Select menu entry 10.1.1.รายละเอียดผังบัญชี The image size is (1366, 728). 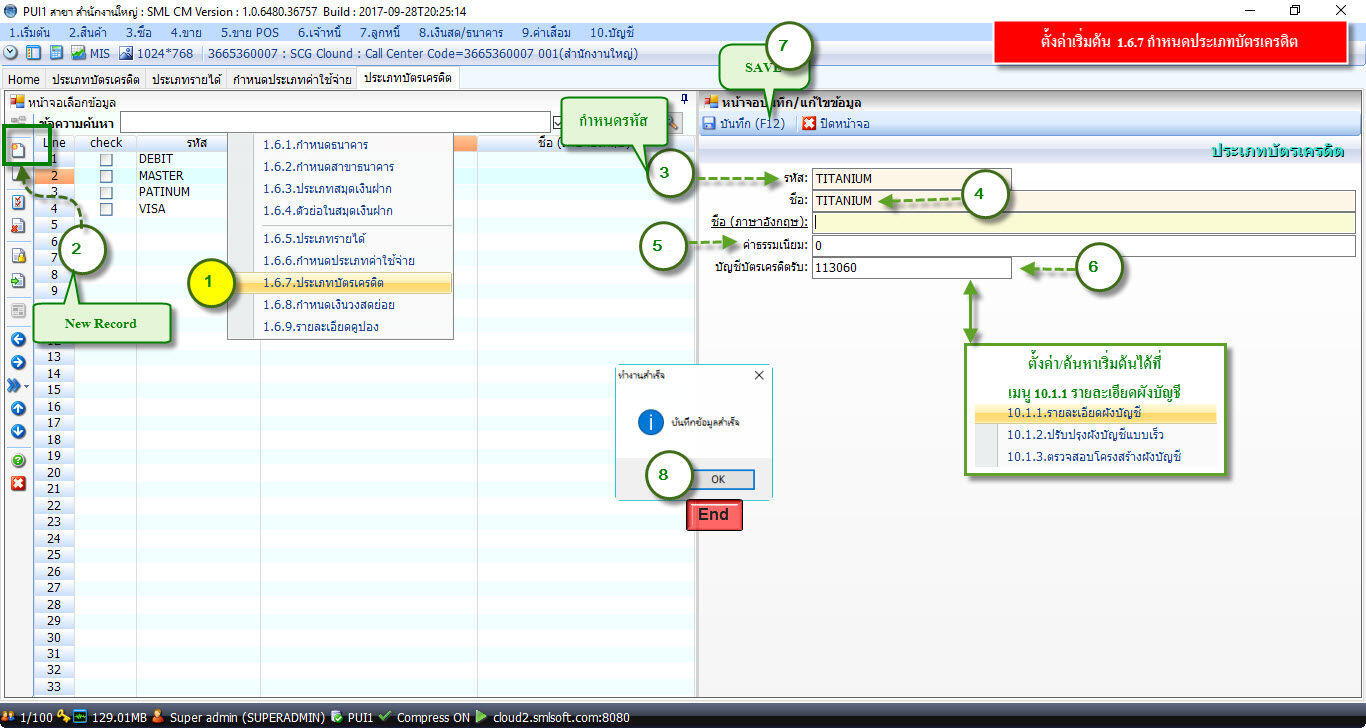1095,413
